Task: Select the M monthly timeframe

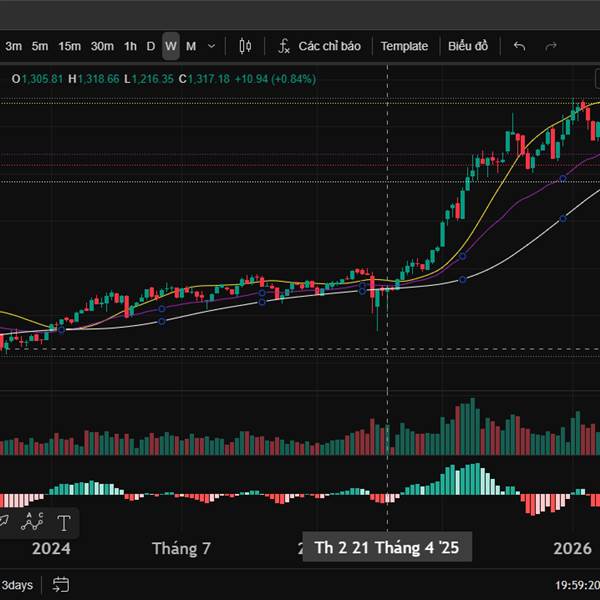Action: 191,46
